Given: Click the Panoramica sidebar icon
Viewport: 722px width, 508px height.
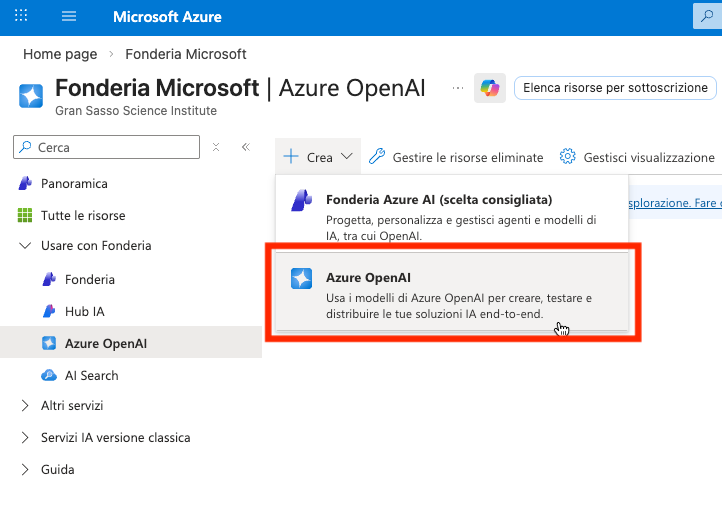Looking at the screenshot, I should [x=25, y=183].
